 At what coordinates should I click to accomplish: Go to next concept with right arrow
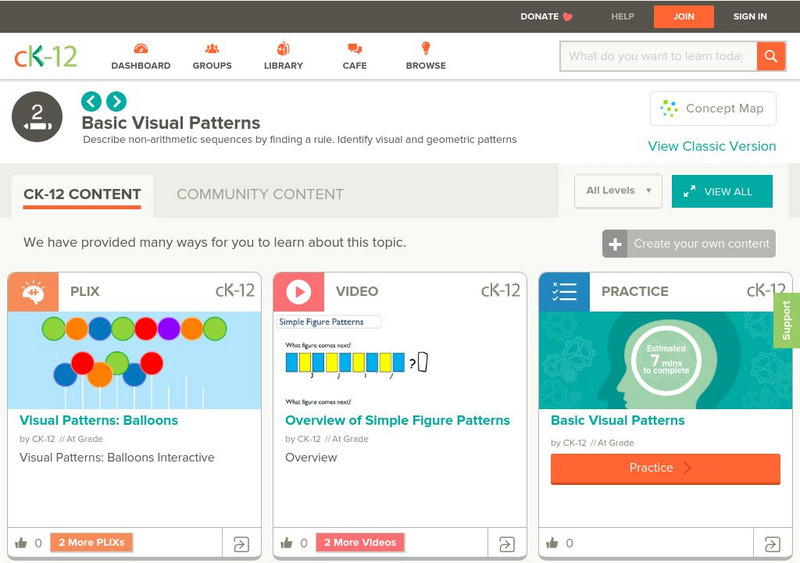(x=116, y=101)
